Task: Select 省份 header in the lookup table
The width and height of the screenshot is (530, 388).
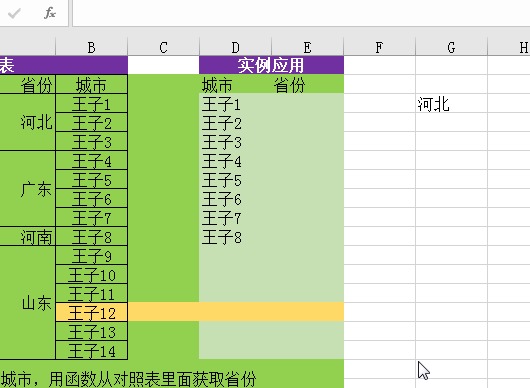Action: pyautogui.click(x=27, y=84)
